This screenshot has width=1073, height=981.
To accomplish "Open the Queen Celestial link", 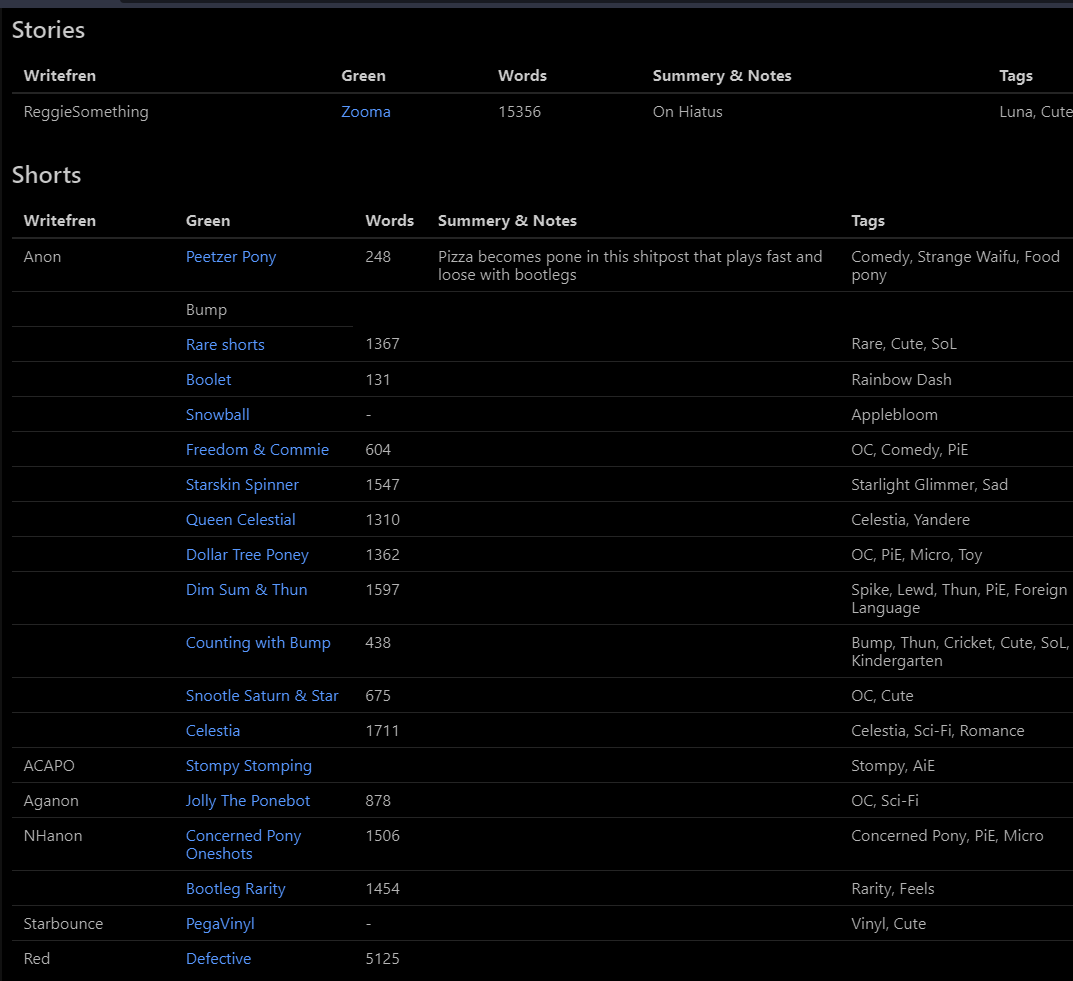I will [241, 519].
